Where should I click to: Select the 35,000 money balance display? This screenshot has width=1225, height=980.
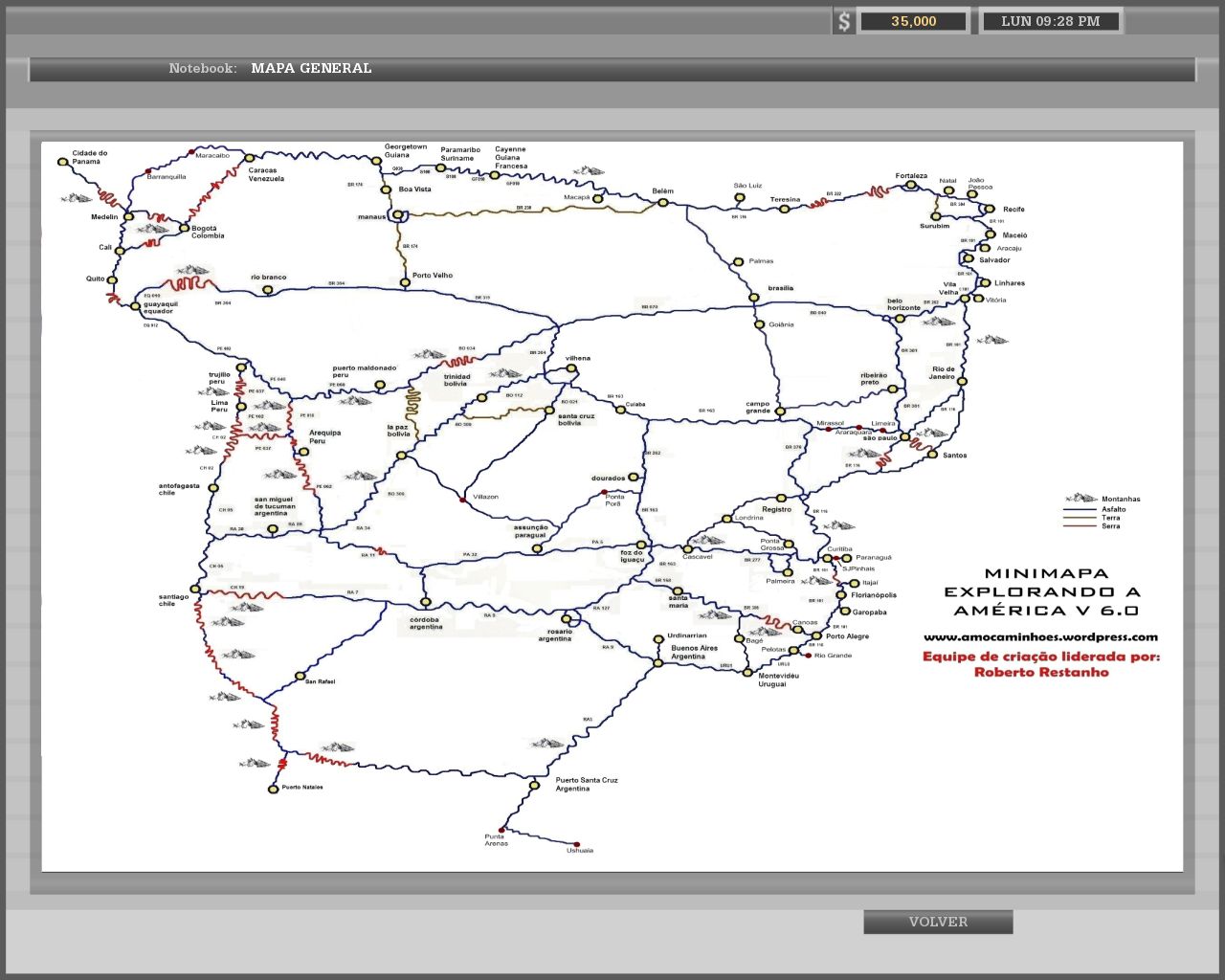[x=913, y=21]
